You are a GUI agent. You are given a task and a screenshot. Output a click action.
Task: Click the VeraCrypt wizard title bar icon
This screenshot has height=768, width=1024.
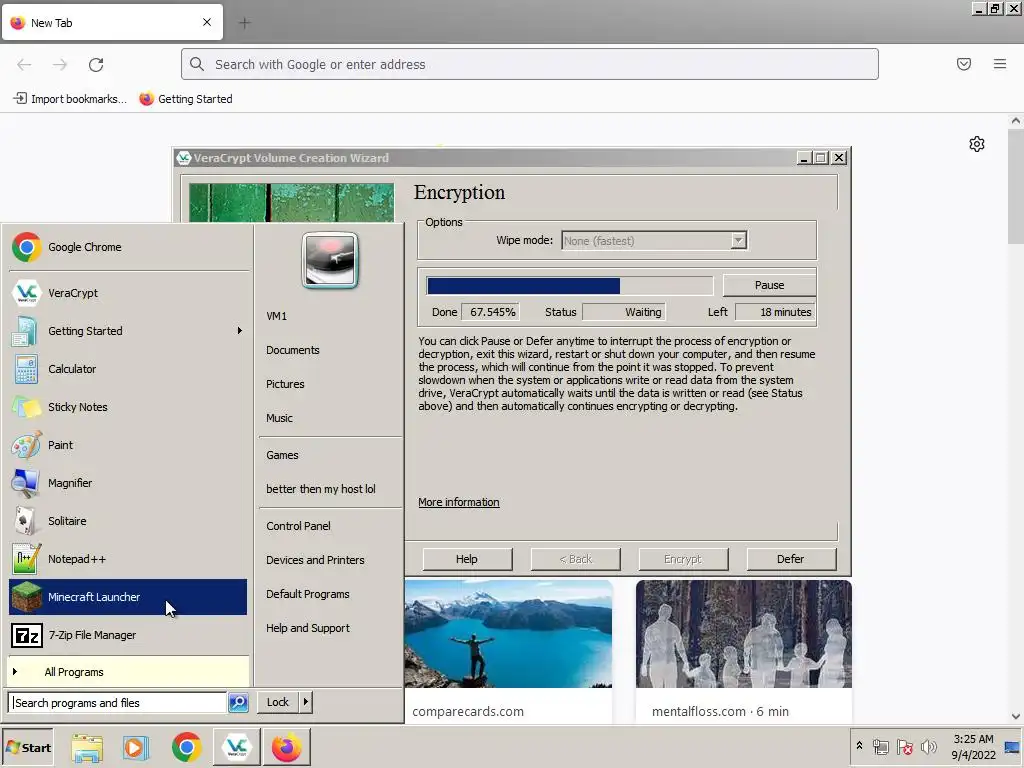coord(184,158)
